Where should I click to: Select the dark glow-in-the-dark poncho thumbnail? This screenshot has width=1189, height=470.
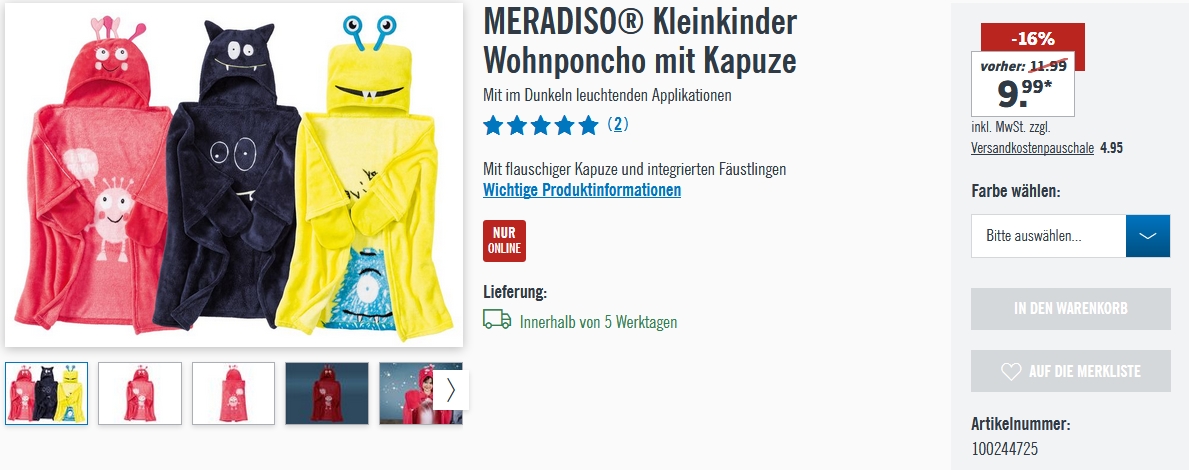[x=327, y=393]
